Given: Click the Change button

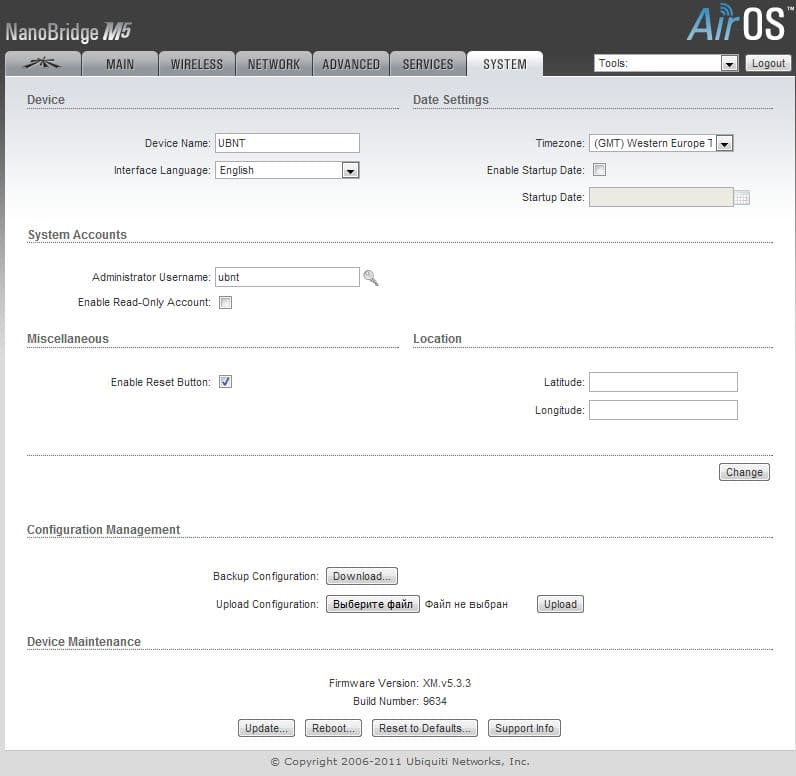Looking at the screenshot, I should pyautogui.click(x=744, y=472).
